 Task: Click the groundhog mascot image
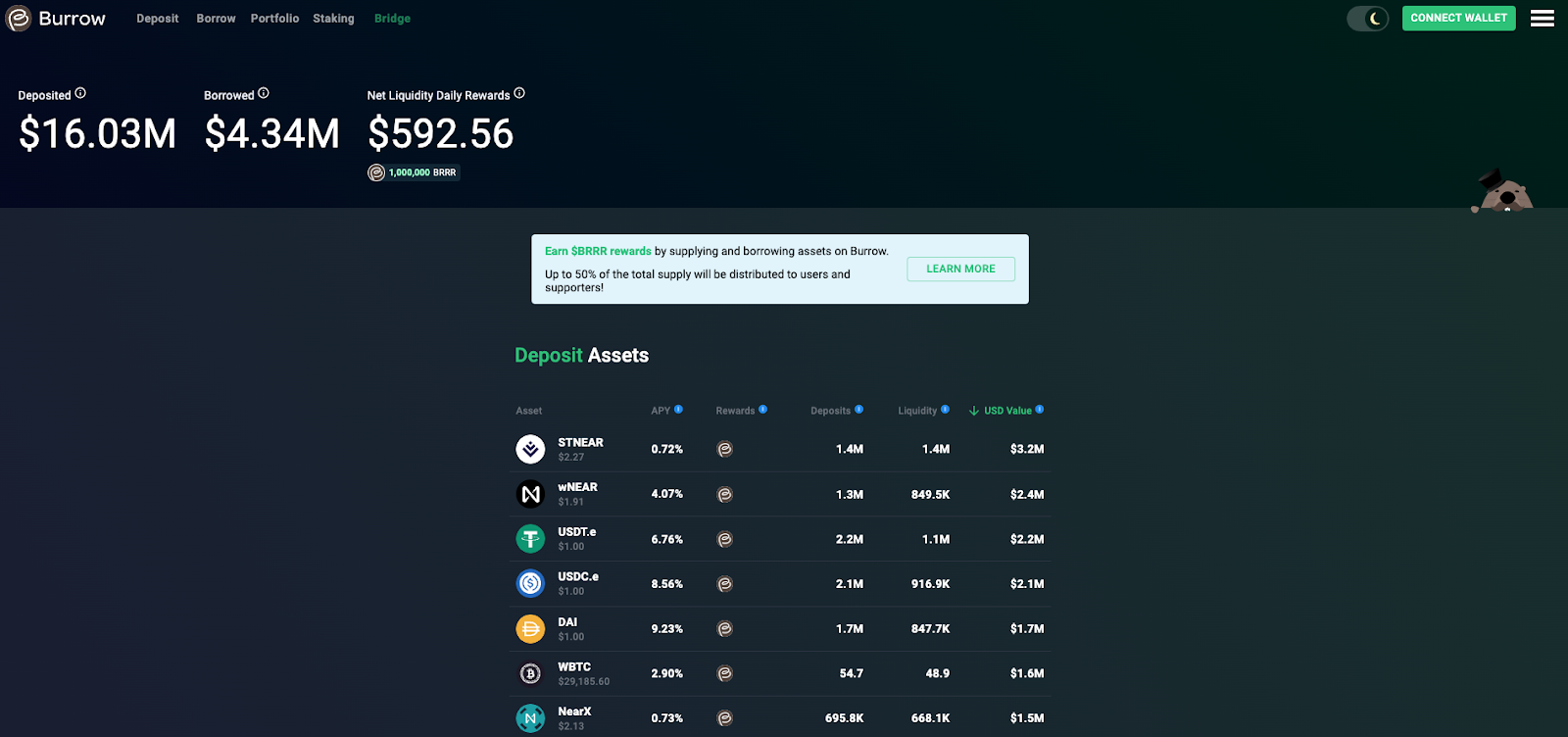[1502, 191]
